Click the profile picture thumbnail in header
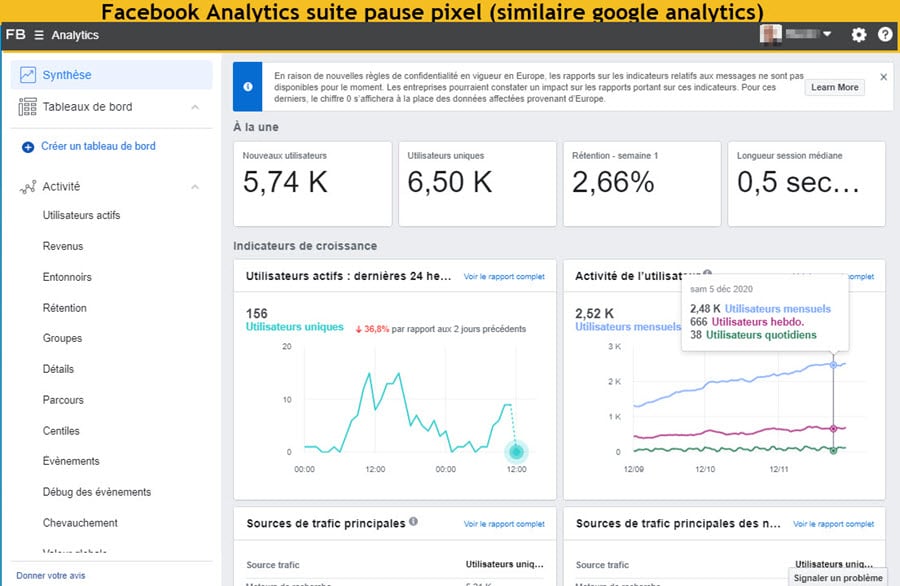Screen dimensions: 900x586 click(770, 34)
